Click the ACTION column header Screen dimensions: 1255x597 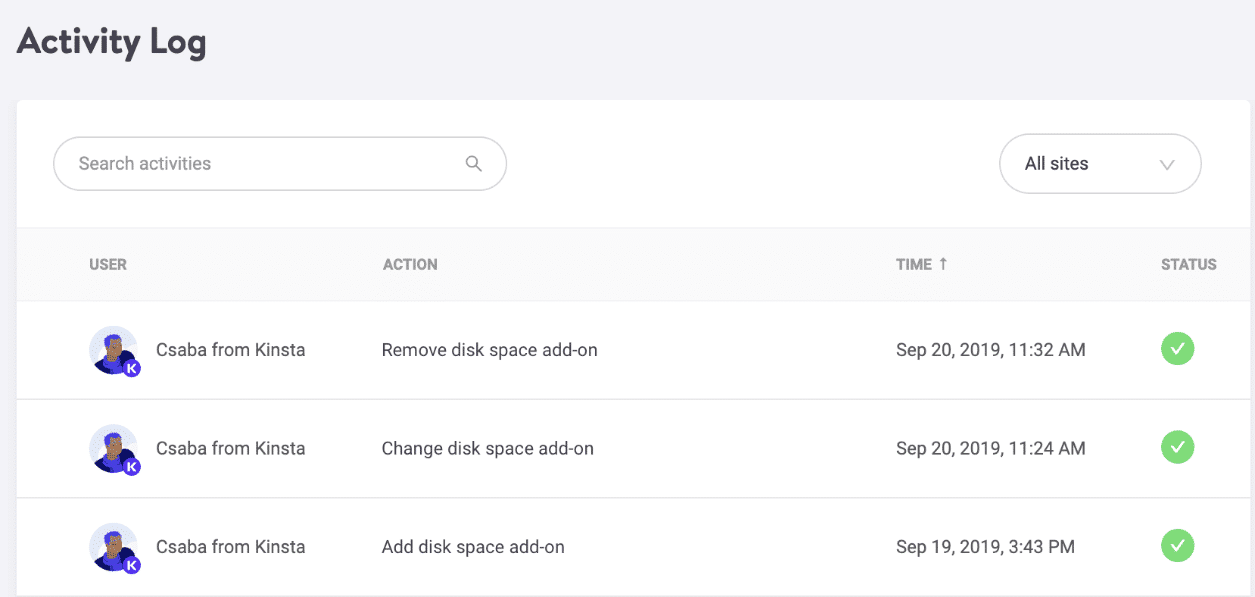[410, 265]
